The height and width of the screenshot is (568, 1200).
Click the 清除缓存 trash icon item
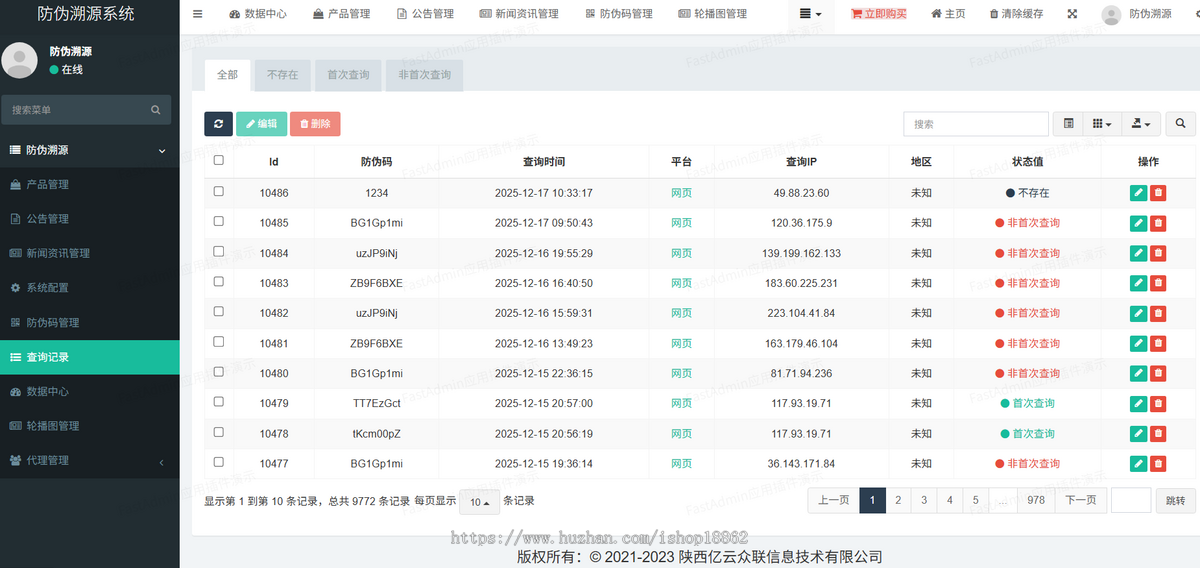click(x=1016, y=14)
